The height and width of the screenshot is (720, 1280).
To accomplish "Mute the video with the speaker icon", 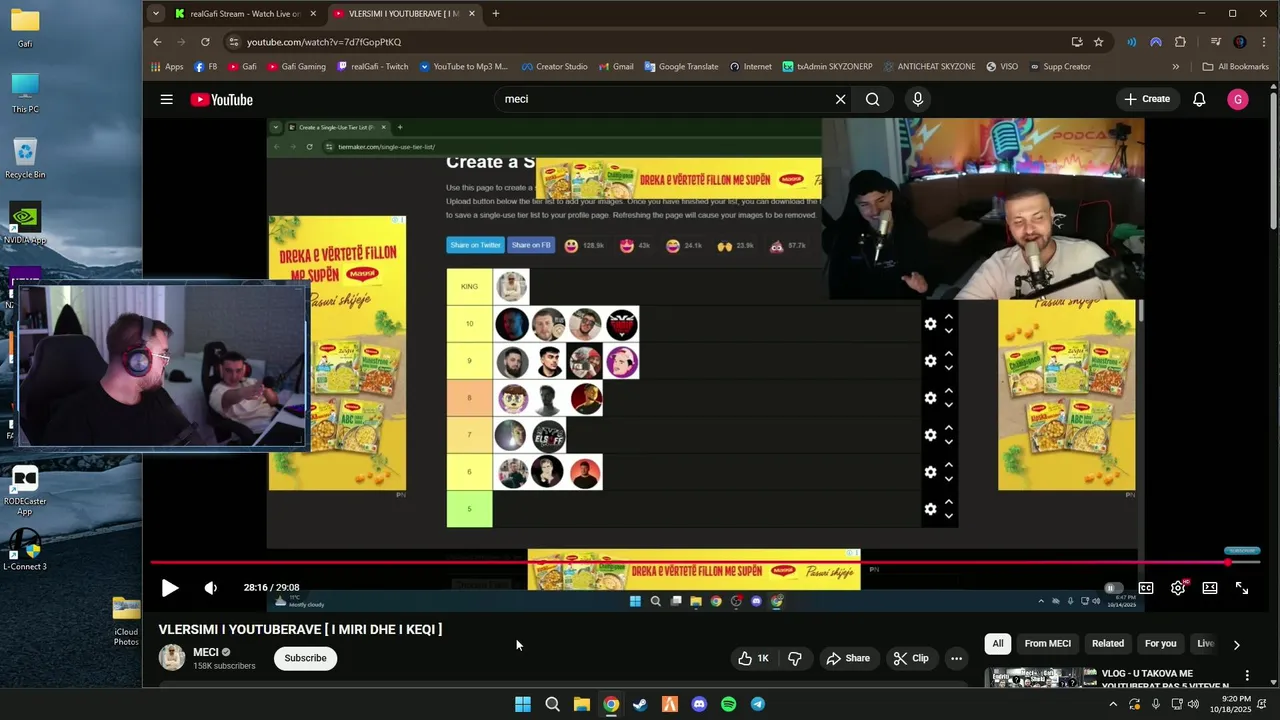I will tap(210, 588).
